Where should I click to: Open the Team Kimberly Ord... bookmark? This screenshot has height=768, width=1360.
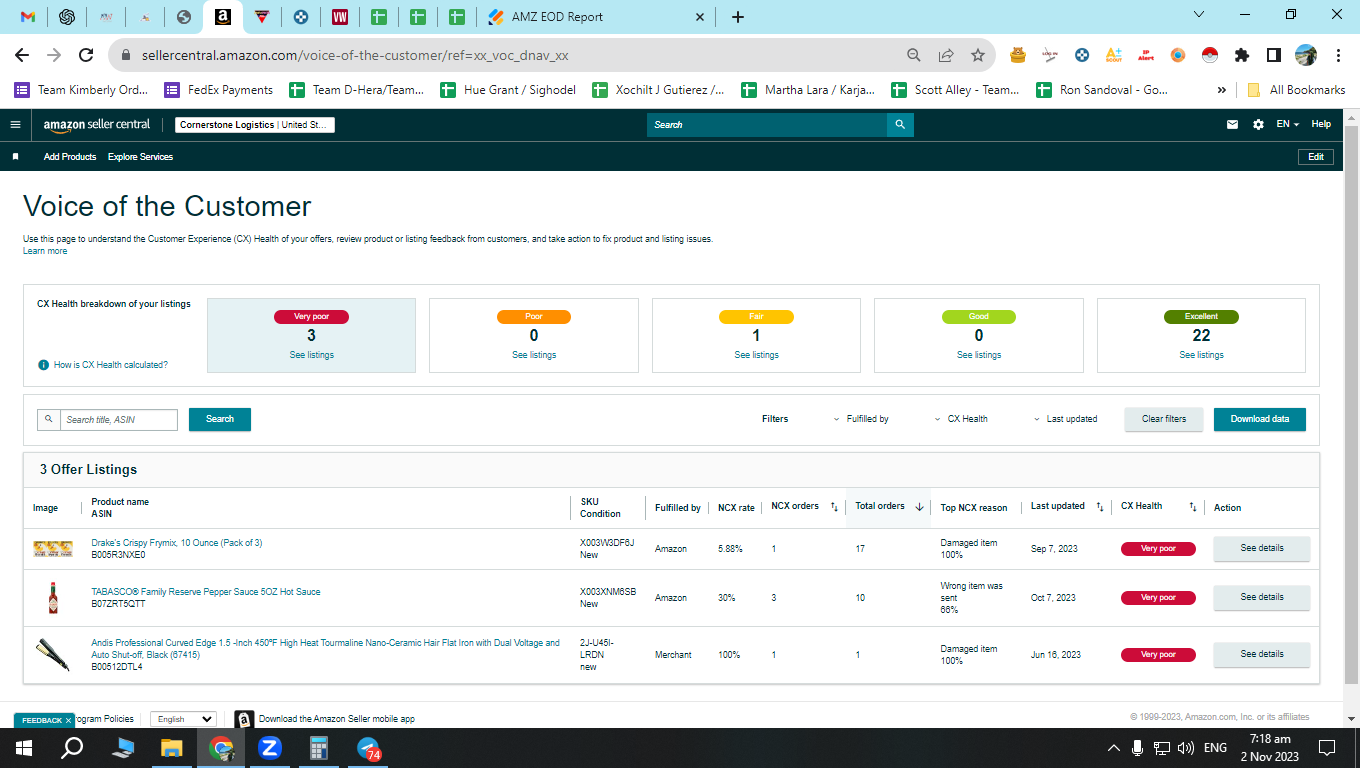(81, 90)
